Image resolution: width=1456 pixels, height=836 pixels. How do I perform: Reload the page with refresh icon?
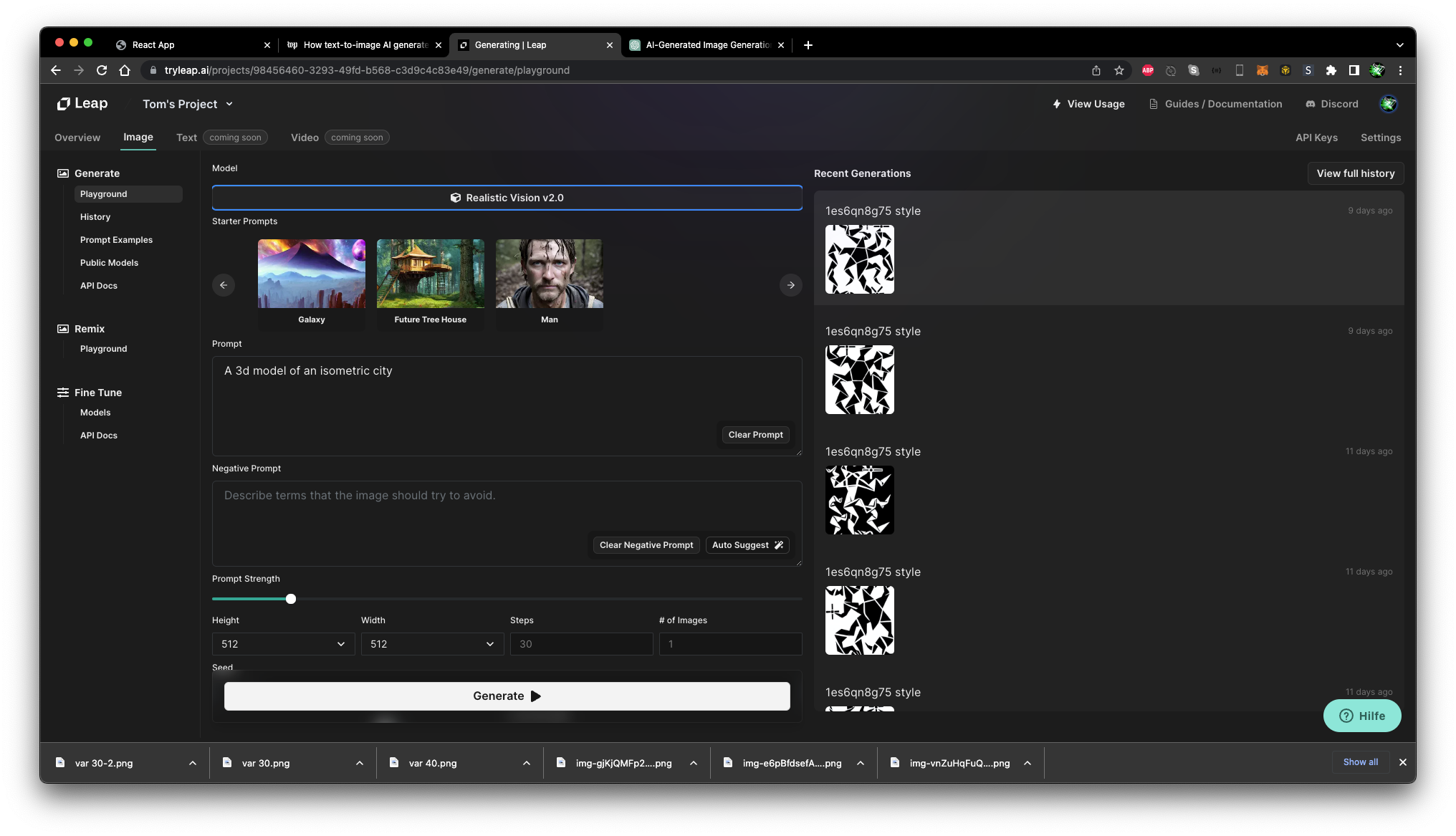coord(102,70)
